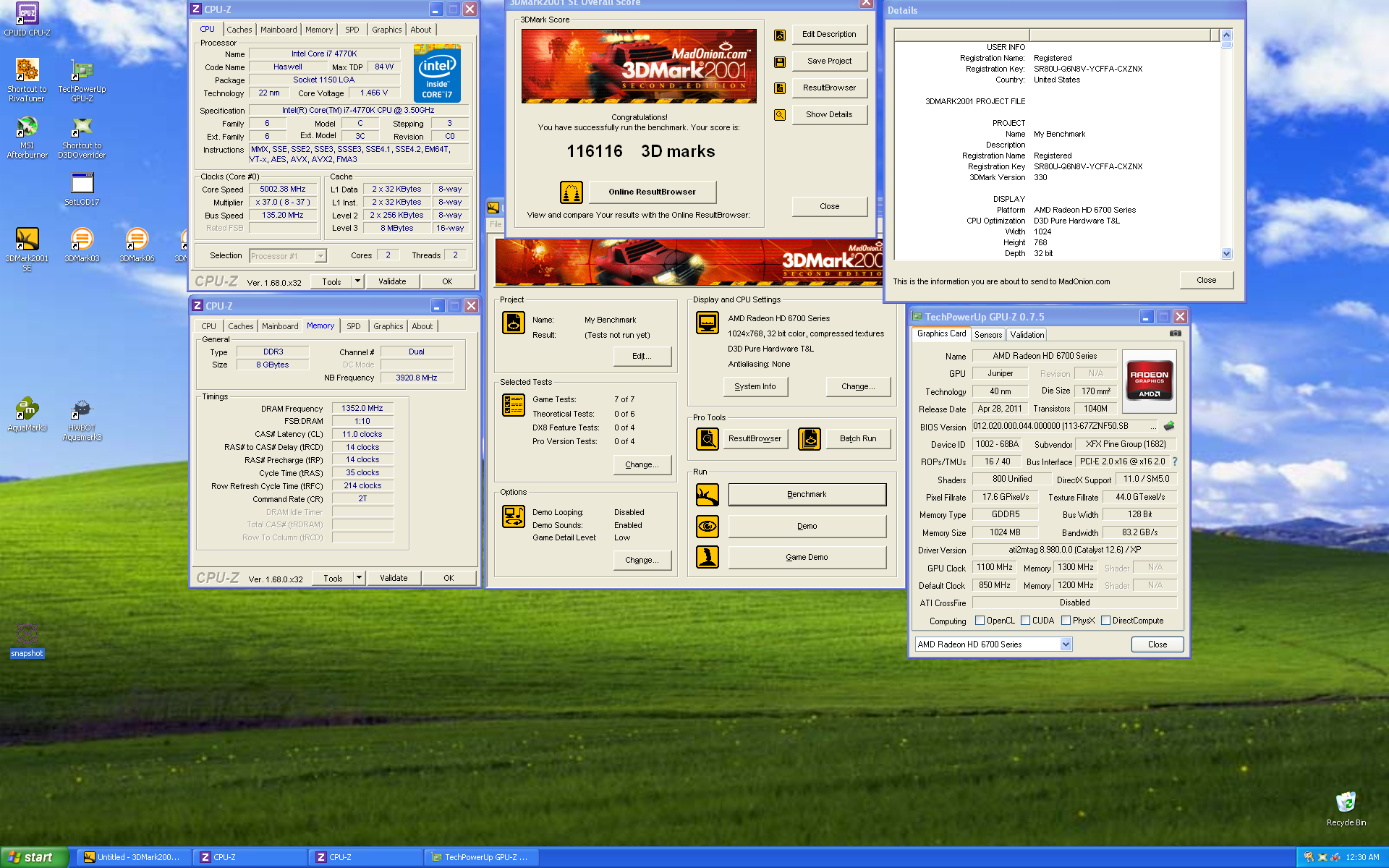Open Tools dropdown arrow in lower CPU-Z window
The image size is (1389, 868).
(359, 578)
